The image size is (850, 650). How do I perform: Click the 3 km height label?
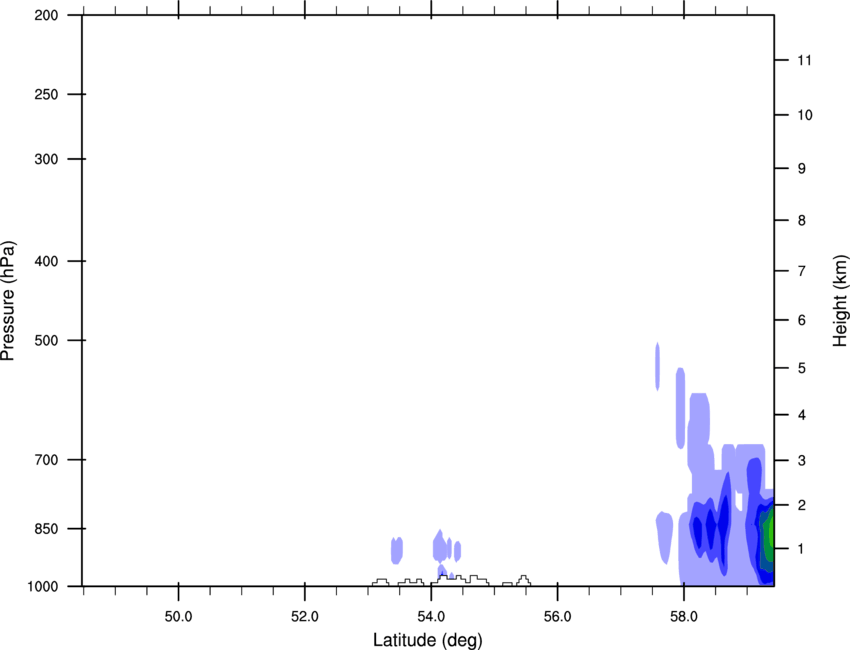[802, 461]
